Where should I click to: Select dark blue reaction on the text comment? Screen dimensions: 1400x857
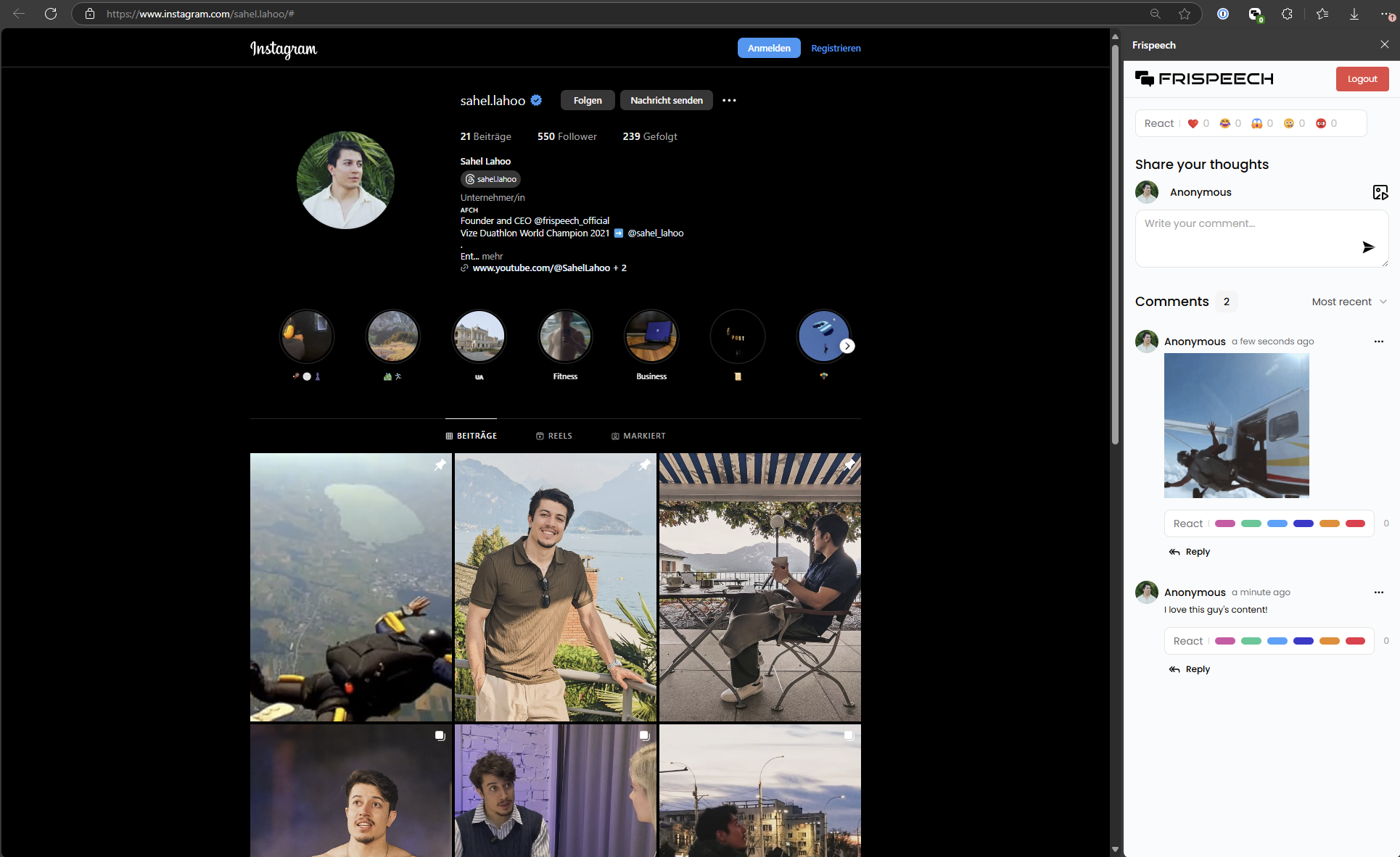click(x=1304, y=641)
